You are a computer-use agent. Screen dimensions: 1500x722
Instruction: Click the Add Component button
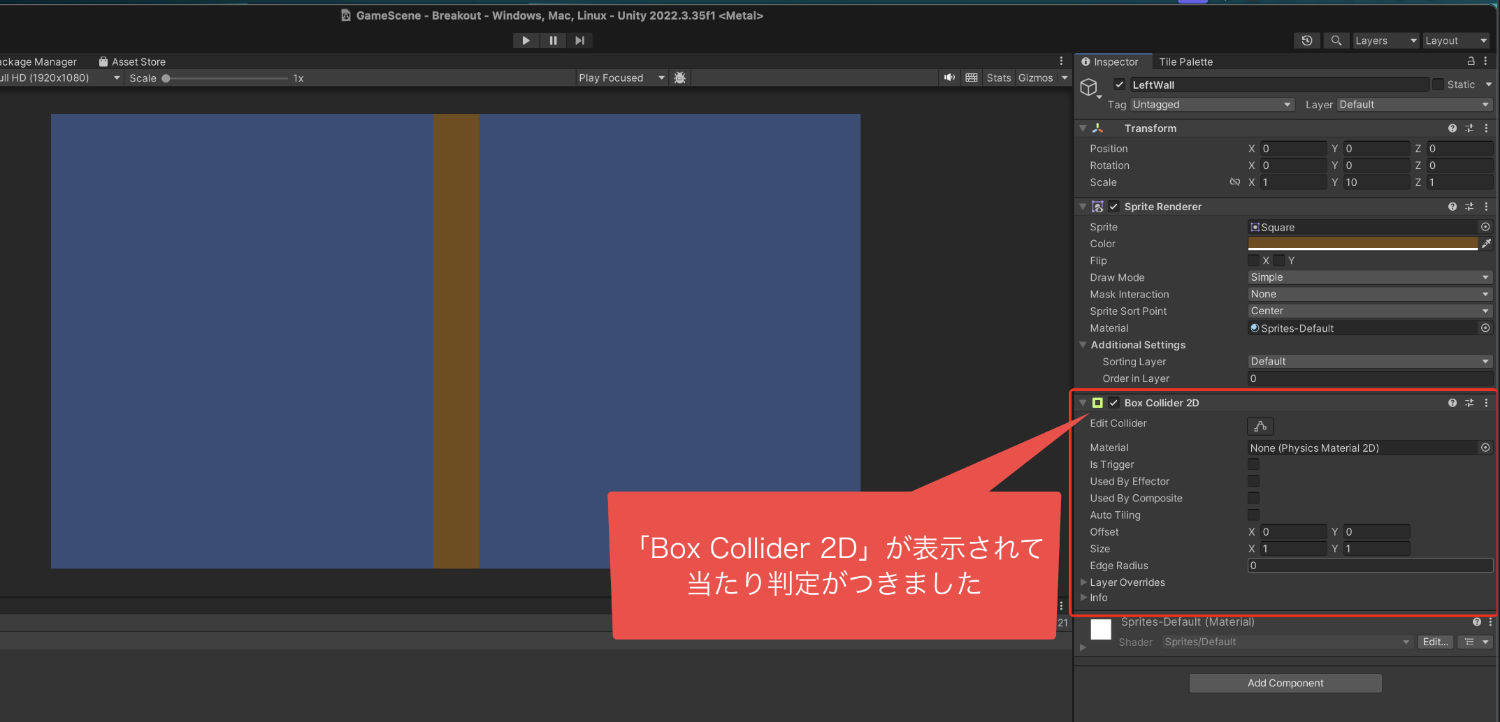coord(1285,683)
